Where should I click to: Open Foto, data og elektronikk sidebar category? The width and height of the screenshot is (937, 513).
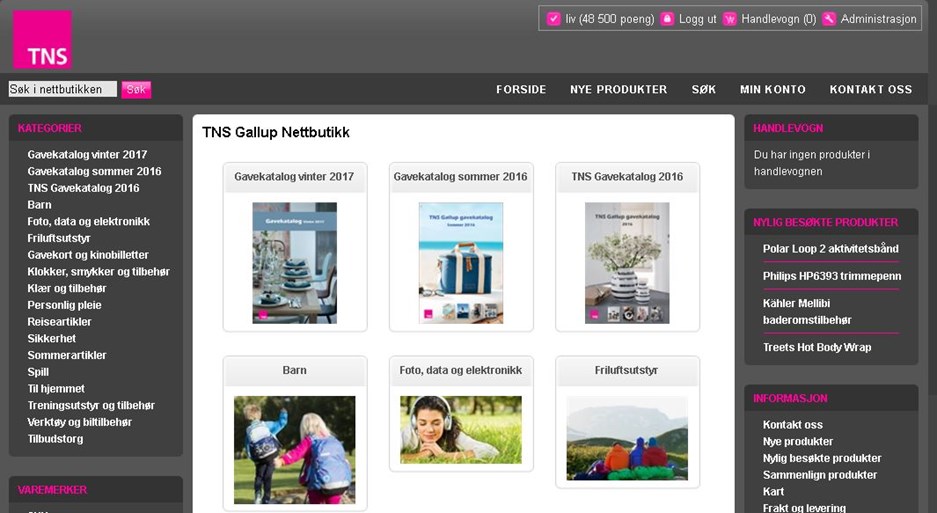pyautogui.click(x=88, y=221)
